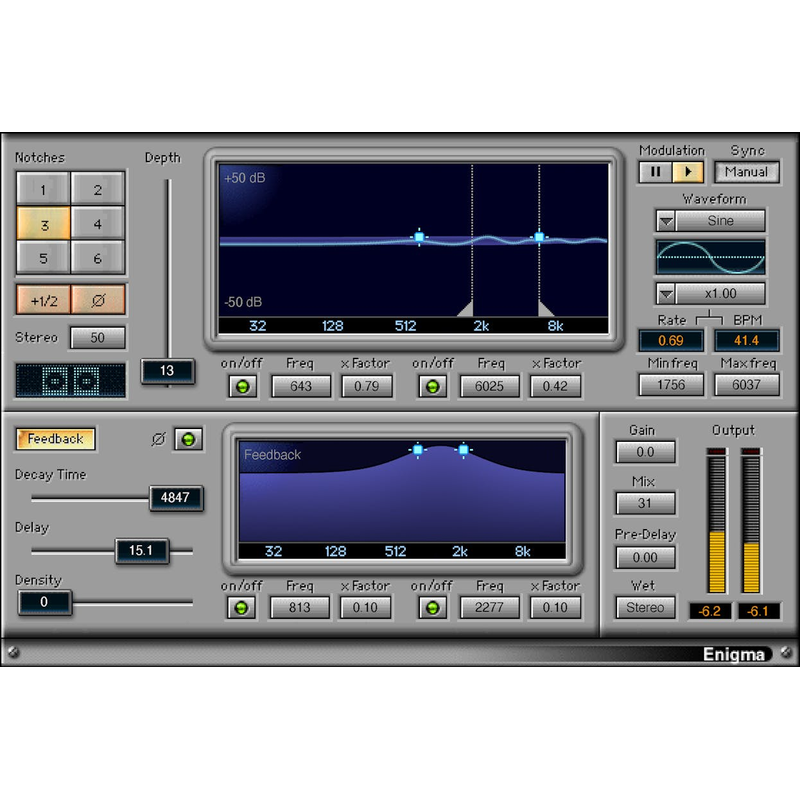Toggle the notches phase invert button

point(98,300)
